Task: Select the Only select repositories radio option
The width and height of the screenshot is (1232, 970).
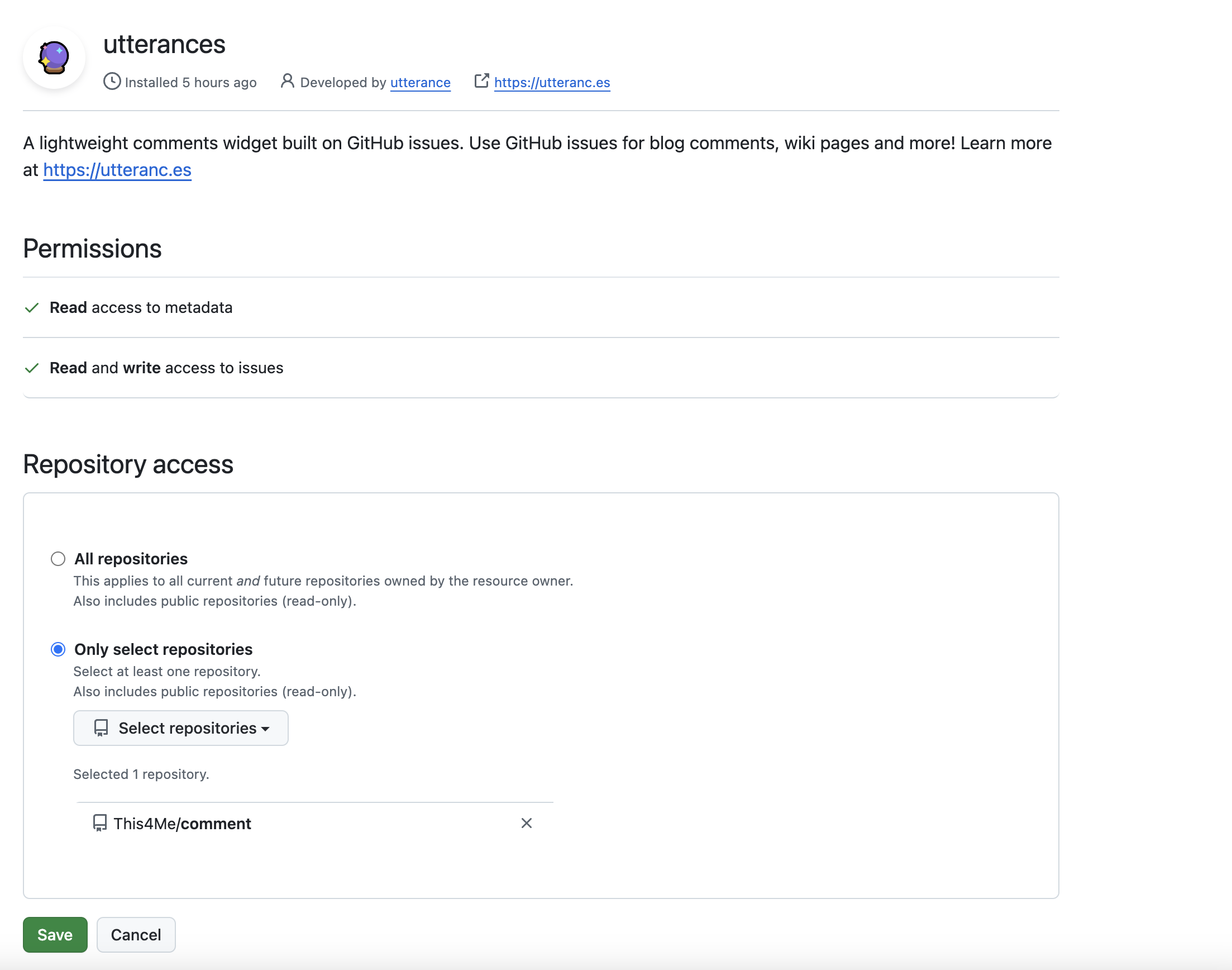Action: 58,649
